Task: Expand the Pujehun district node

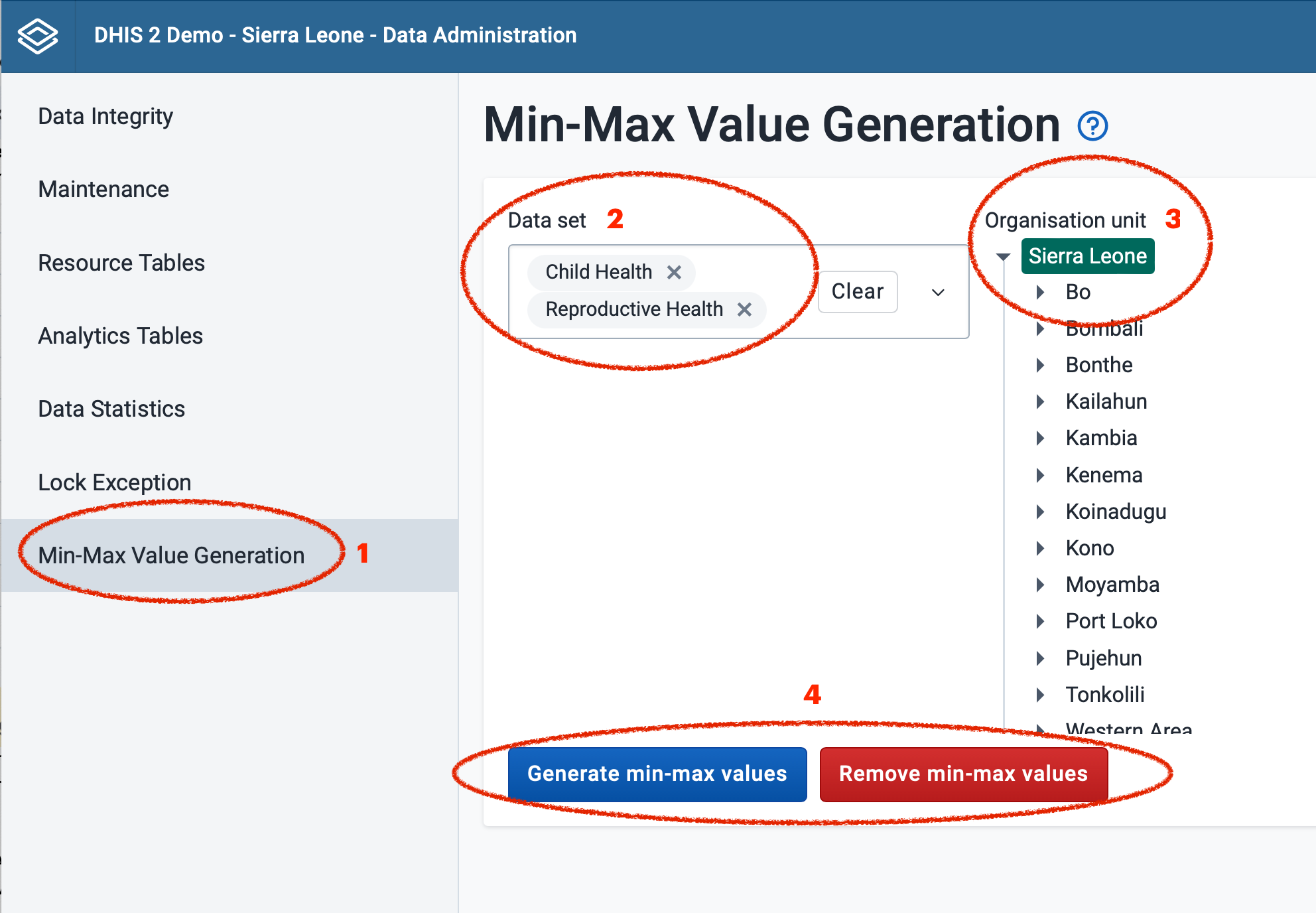Action: [x=1041, y=658]
